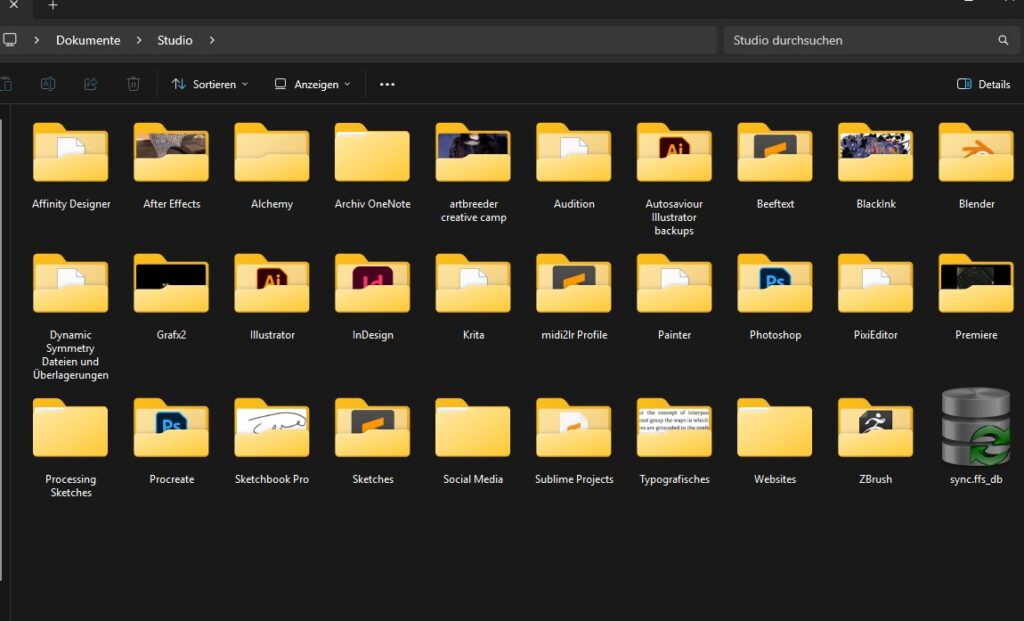Open the Sublime Projects folder
This screenshot has width=1024, height=621.
click(573, 428)
